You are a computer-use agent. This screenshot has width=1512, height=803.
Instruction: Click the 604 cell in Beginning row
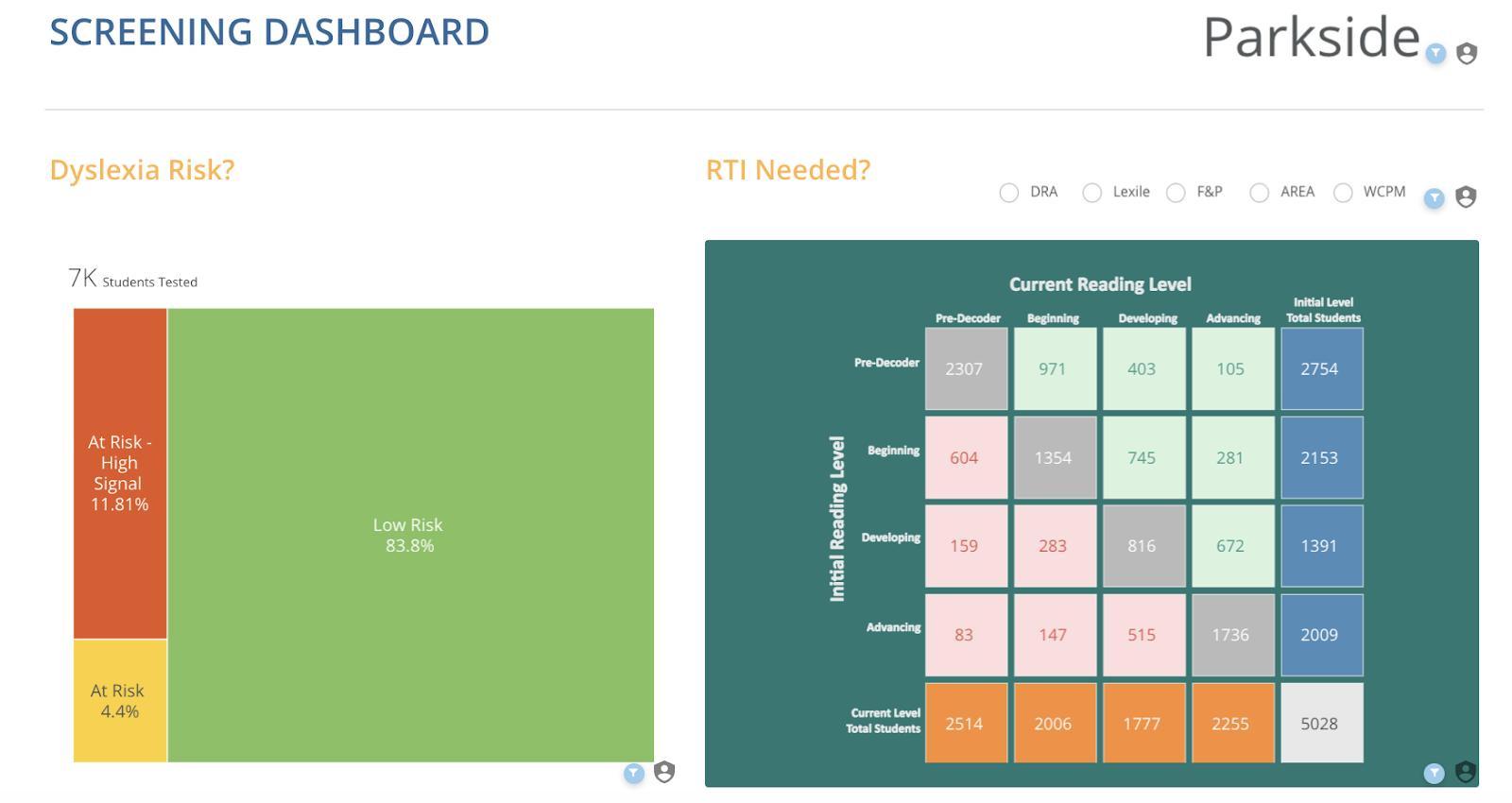pos(966,457)
